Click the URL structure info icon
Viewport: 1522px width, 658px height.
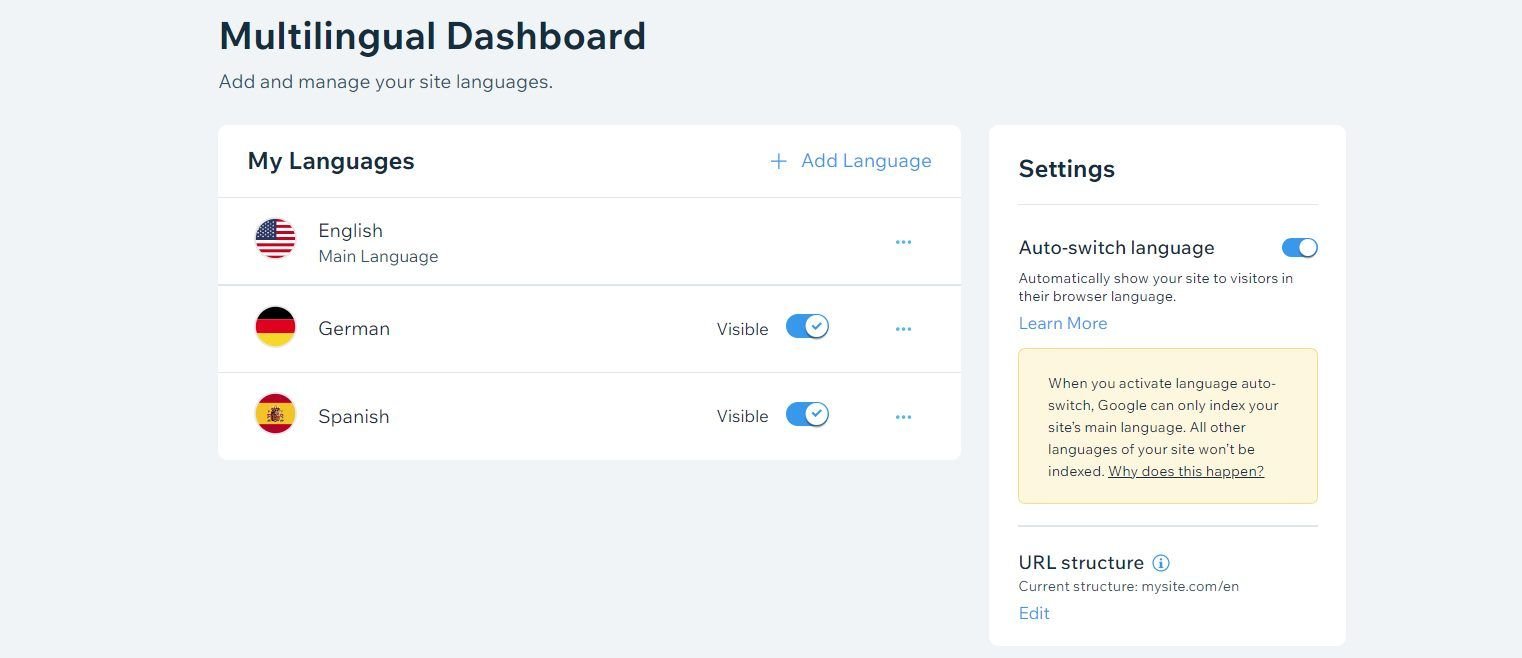click(x=1161, y=563)
